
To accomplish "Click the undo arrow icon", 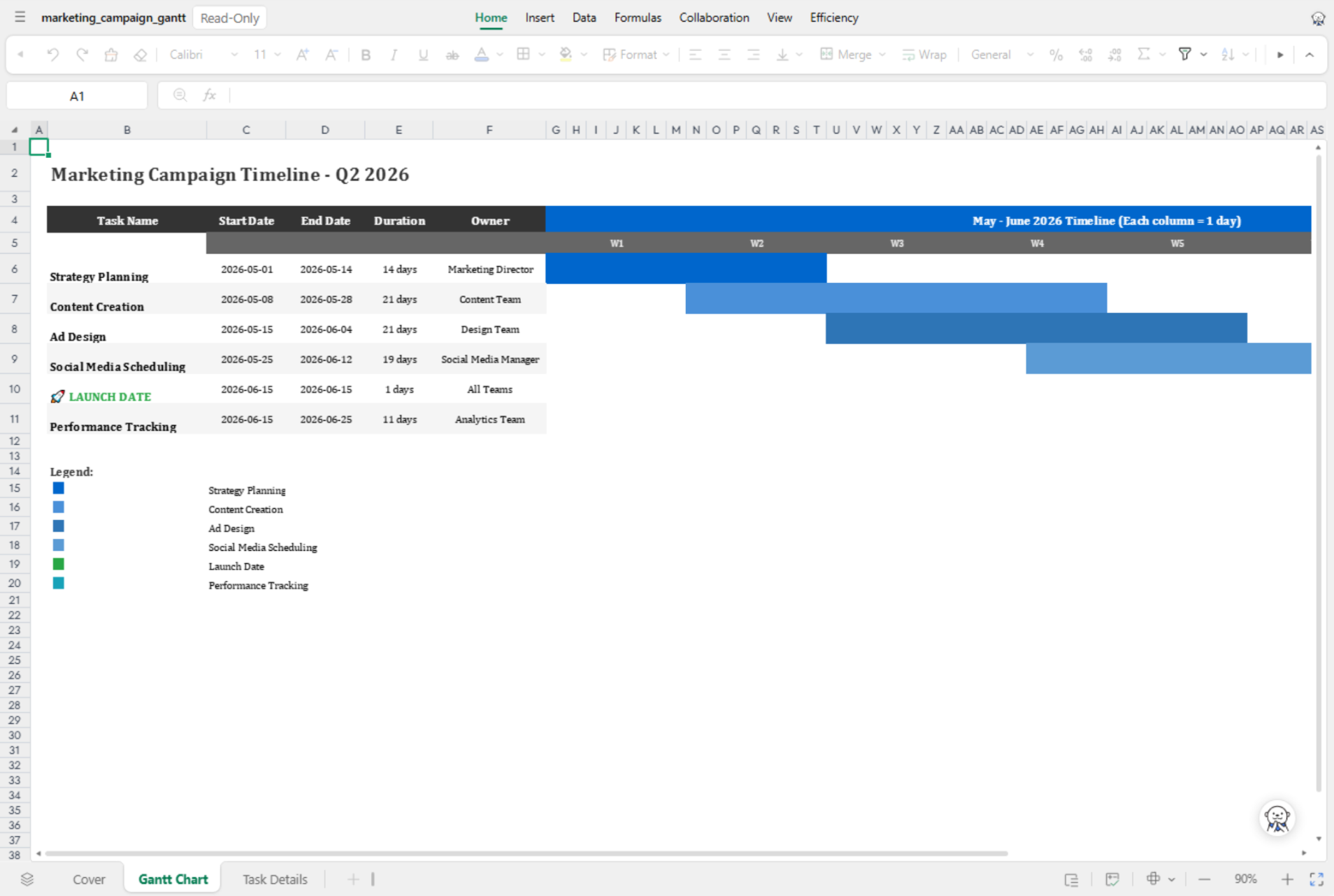I will (x=52, y=55).
